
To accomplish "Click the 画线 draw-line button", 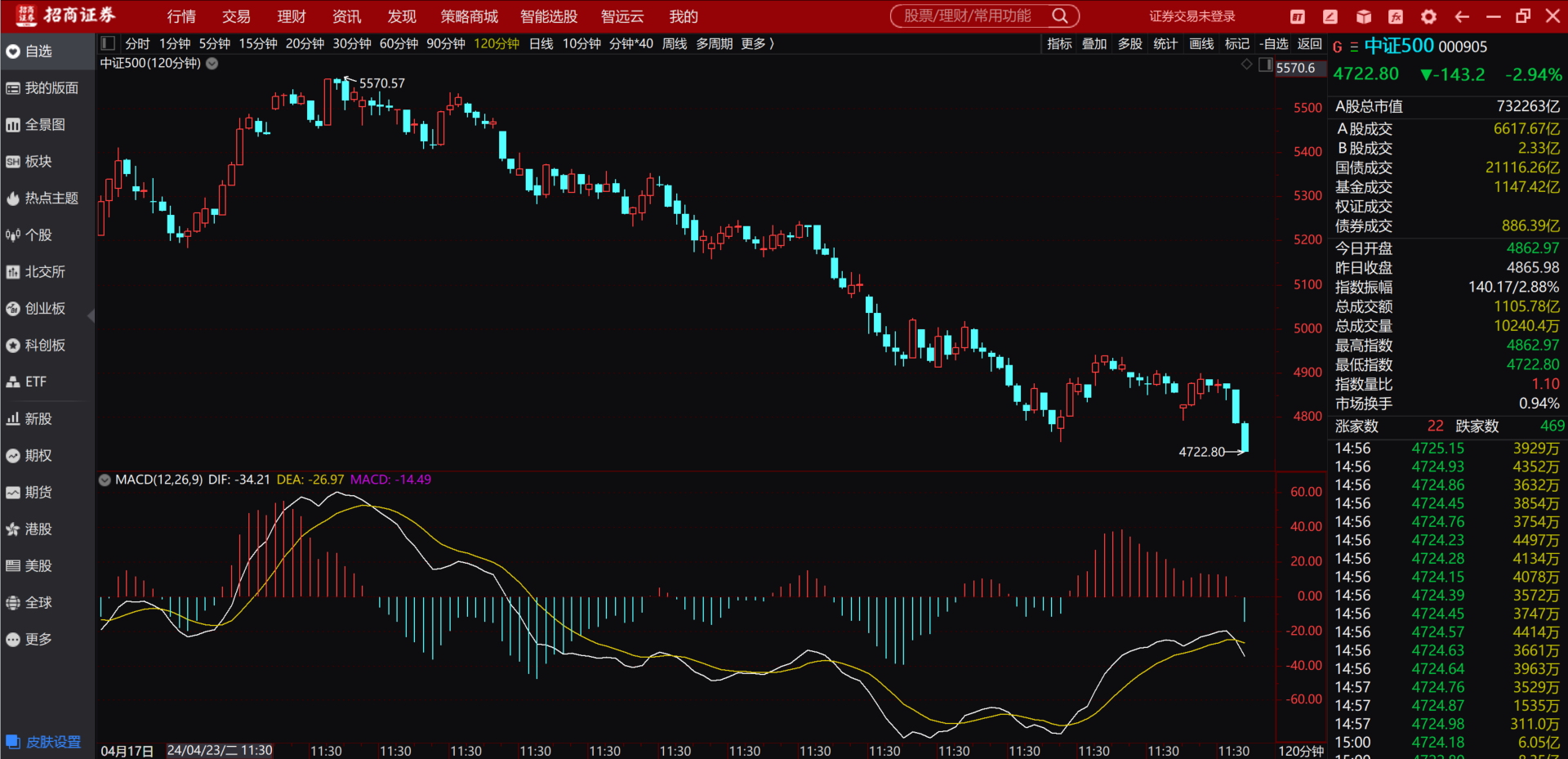I will tap(1201, 43).
